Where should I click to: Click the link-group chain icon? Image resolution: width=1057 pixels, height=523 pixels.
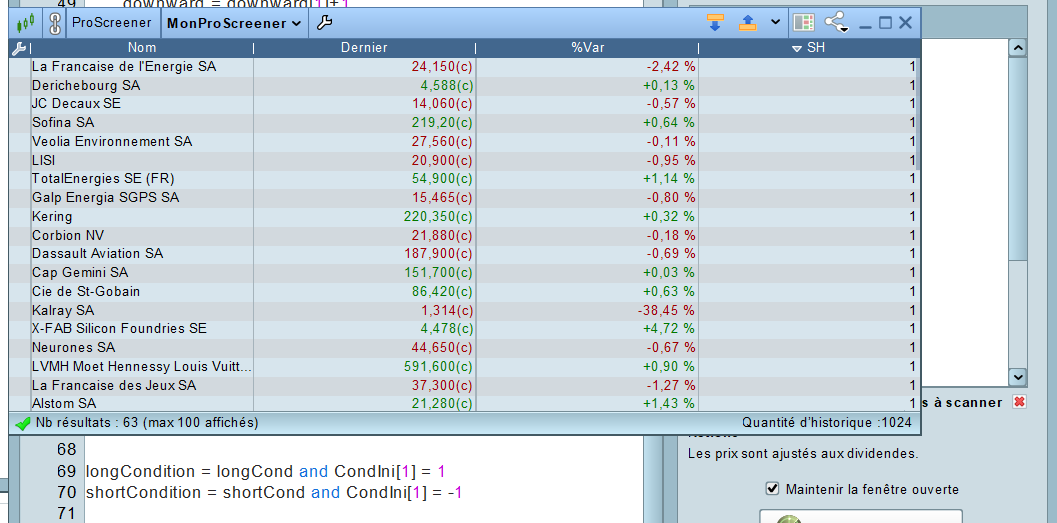[55, 23]
